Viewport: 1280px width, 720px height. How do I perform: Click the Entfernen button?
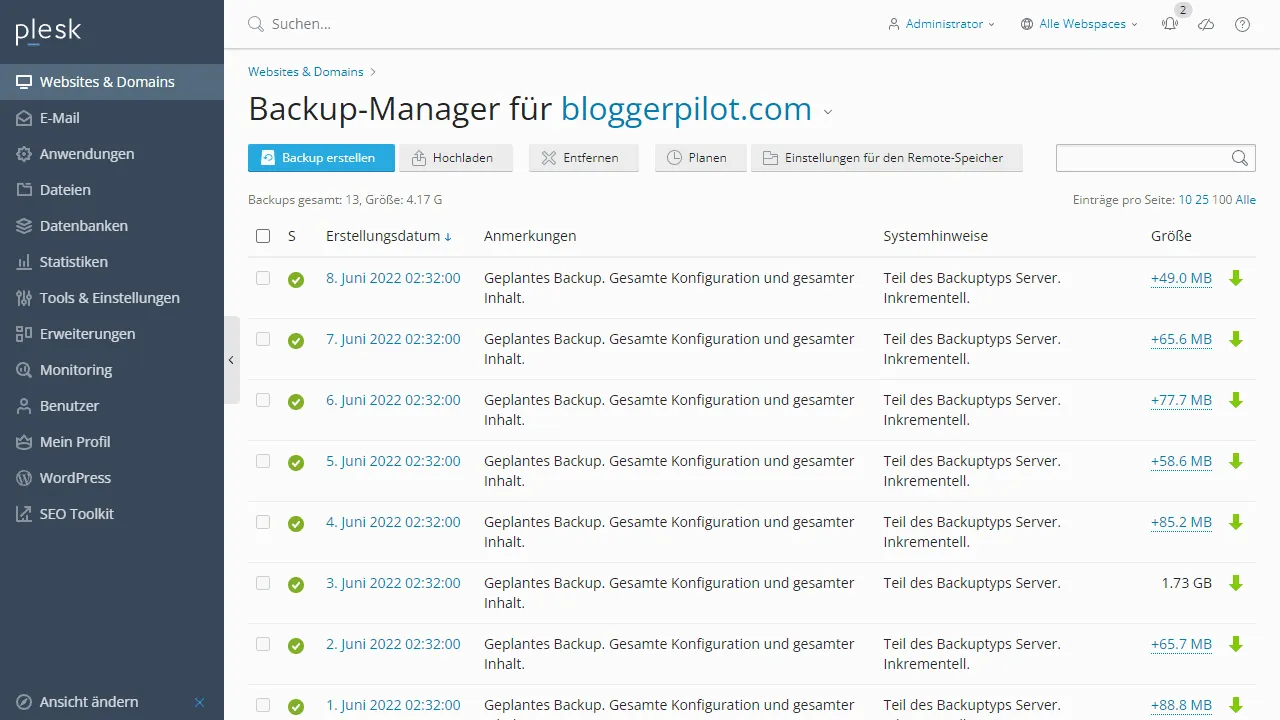[584, 158]
